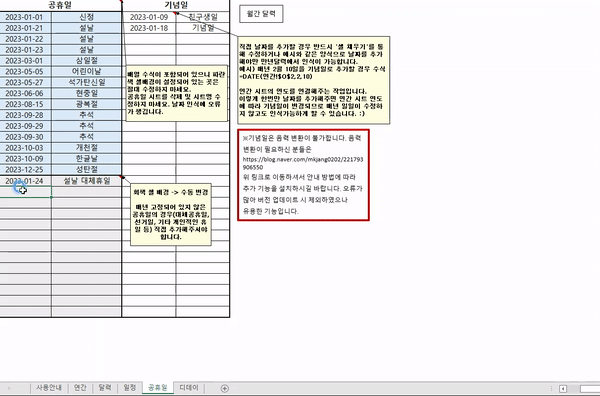Image resolution: width=600 pixels, height=396 pixels.
Task: Select date cell 2023-01-23
Action: (25, 50)
